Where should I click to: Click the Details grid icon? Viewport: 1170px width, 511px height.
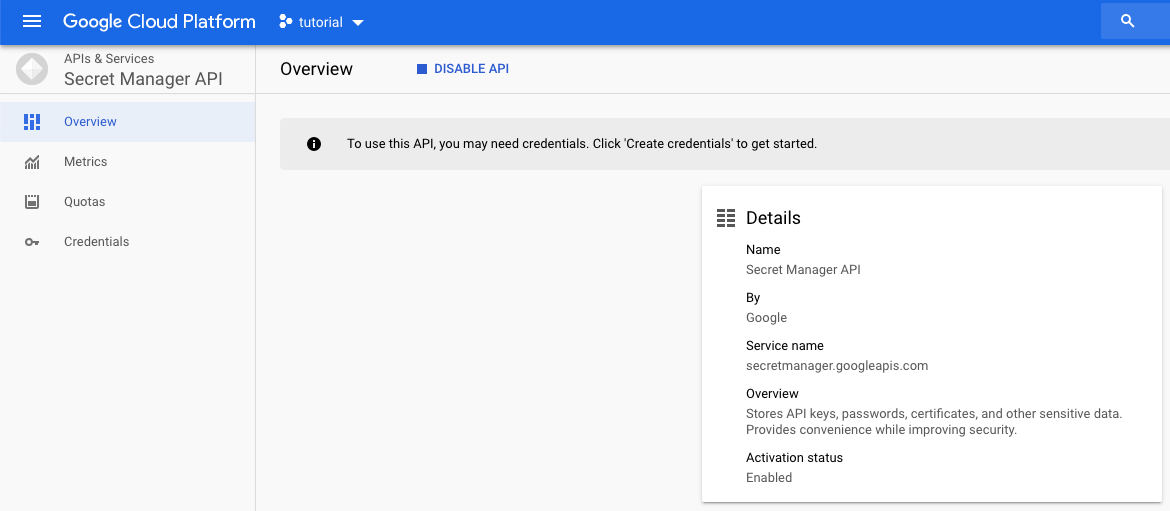pyautogui.click(x=725, y=218)
